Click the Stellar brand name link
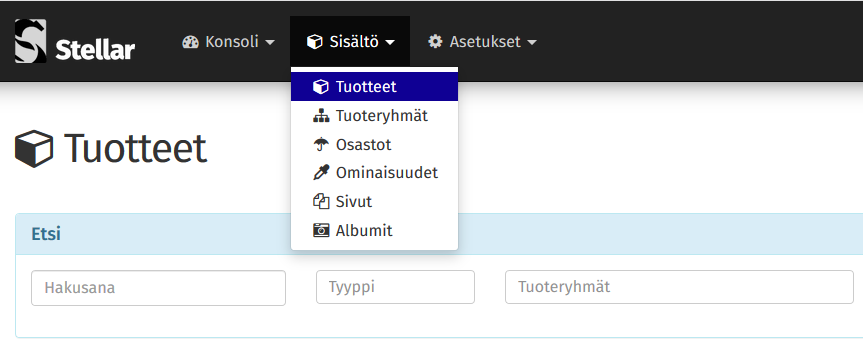This screenshot has width=863, height=360. [95, 50]
